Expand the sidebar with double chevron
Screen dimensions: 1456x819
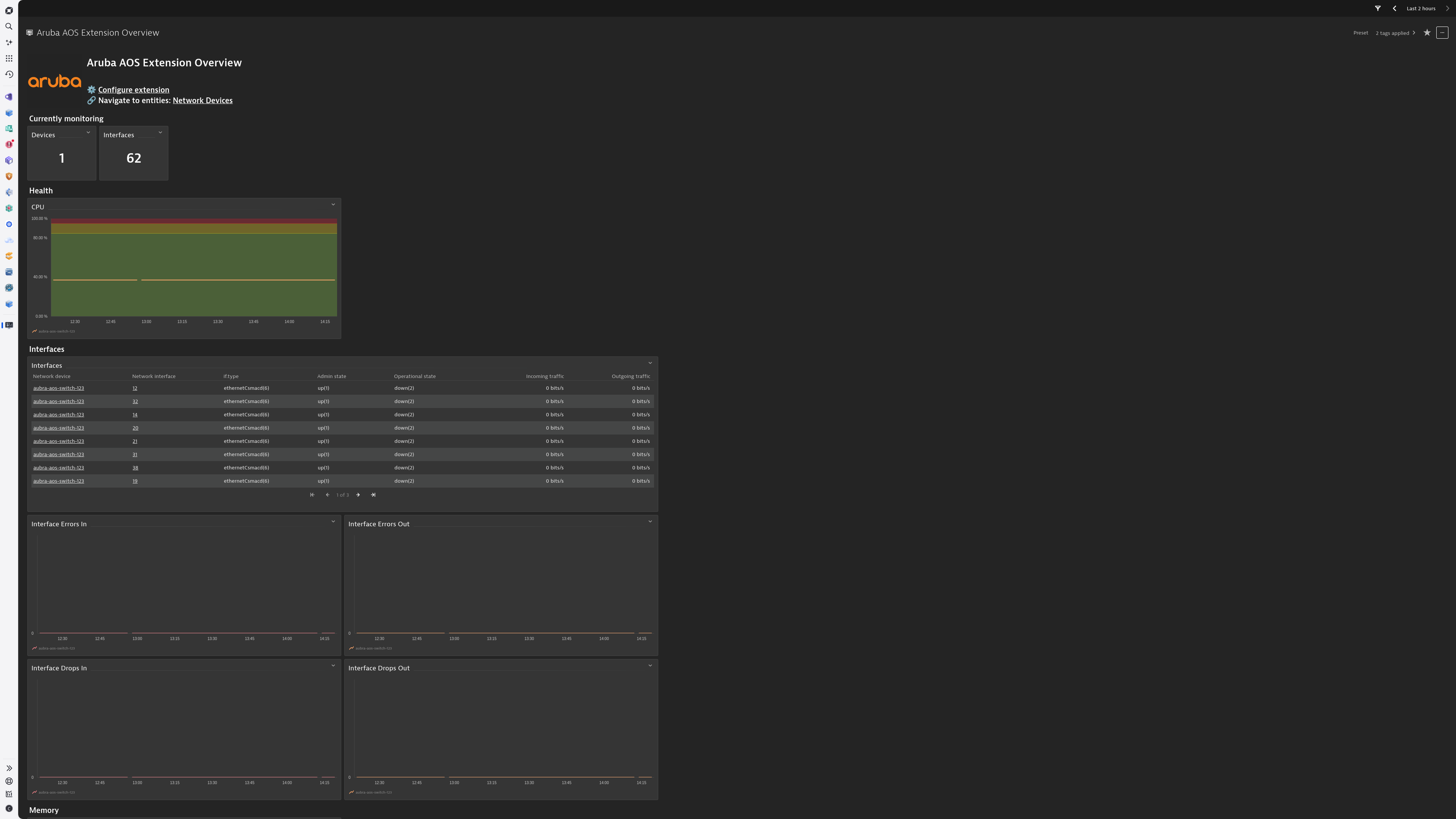pyautogui.click(x=9, y=768)
